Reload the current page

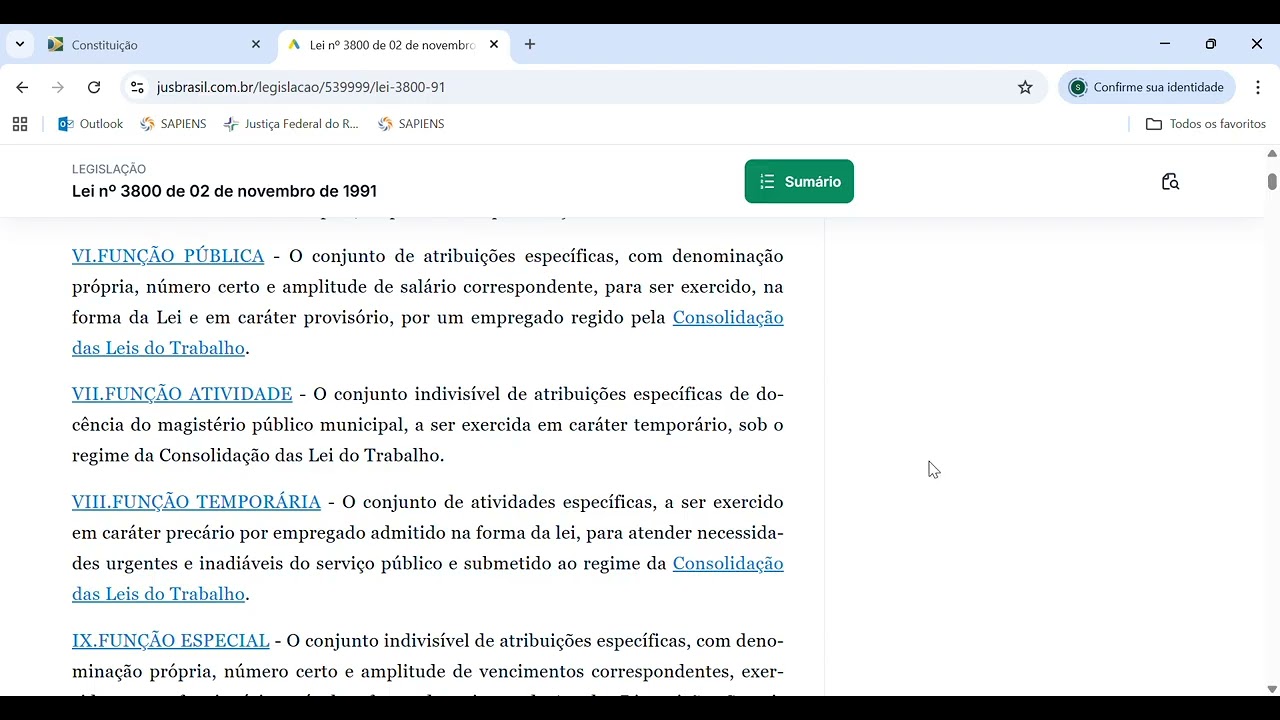[94, 87]
